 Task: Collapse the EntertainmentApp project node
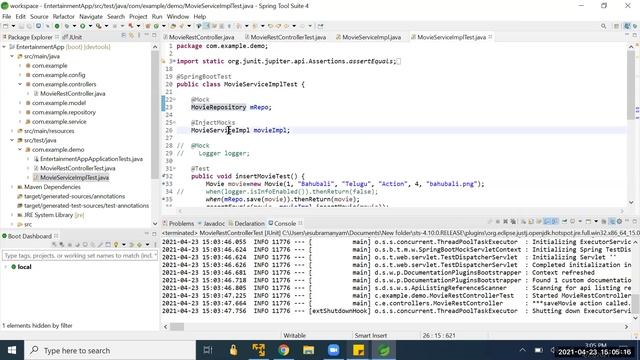click(4, 47)
